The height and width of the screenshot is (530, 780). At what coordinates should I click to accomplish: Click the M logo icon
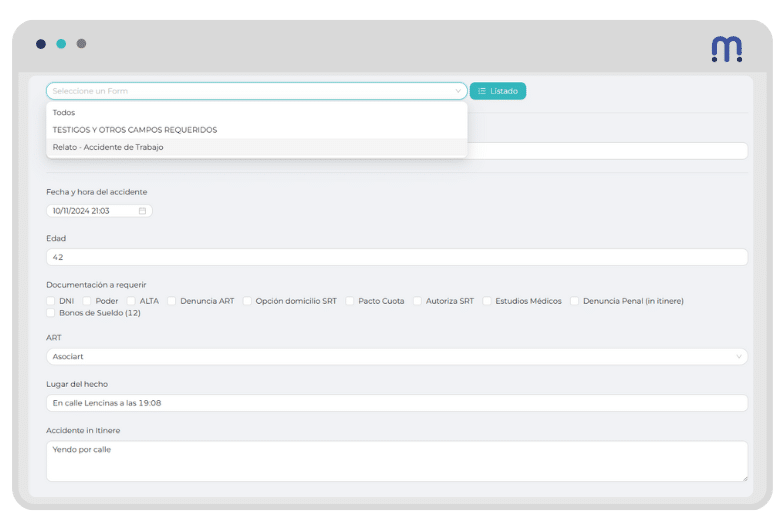(726, 48)
